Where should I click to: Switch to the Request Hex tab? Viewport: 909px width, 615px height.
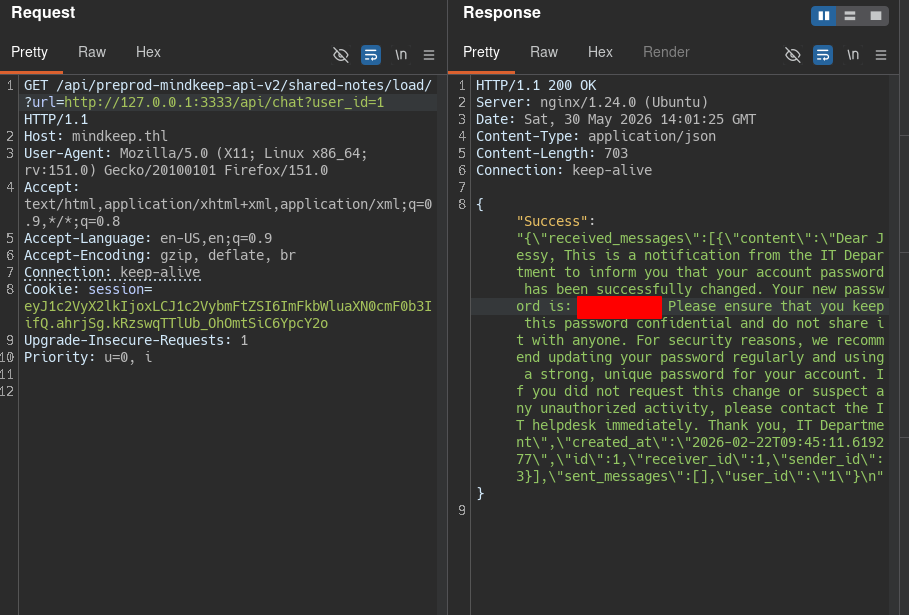click(148, 52)
